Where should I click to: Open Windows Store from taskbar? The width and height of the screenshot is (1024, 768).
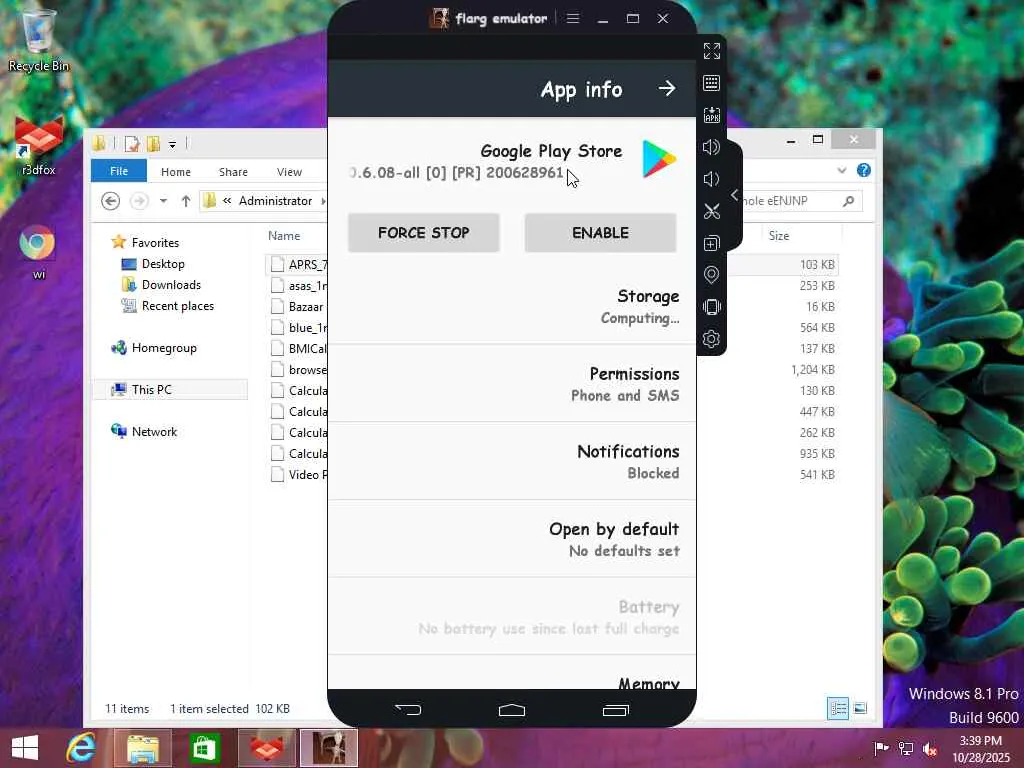tap(204, 748)
